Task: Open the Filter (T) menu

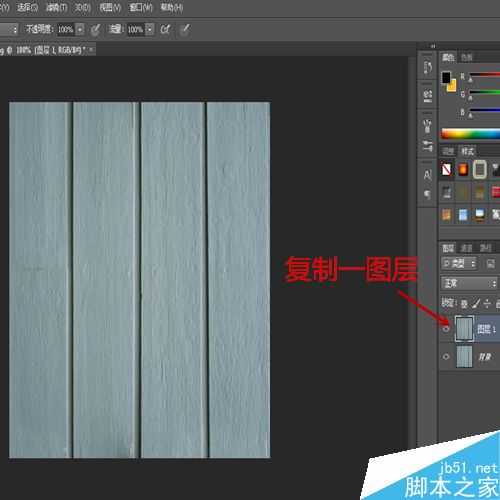Action: 57,8
